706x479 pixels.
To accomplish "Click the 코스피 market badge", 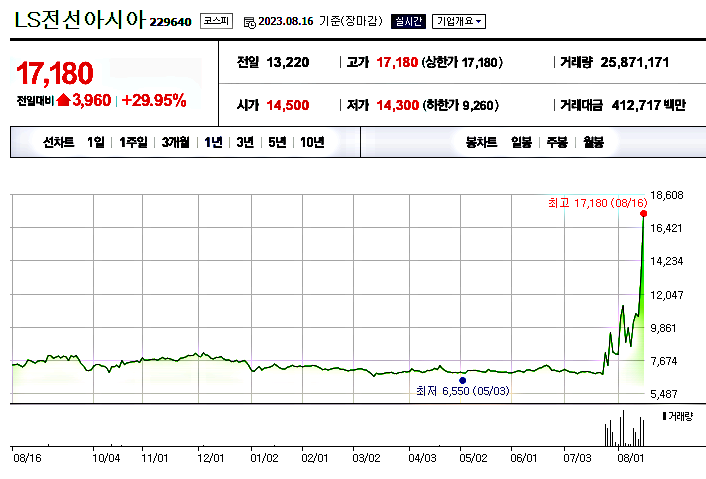I will pos(216,21).
